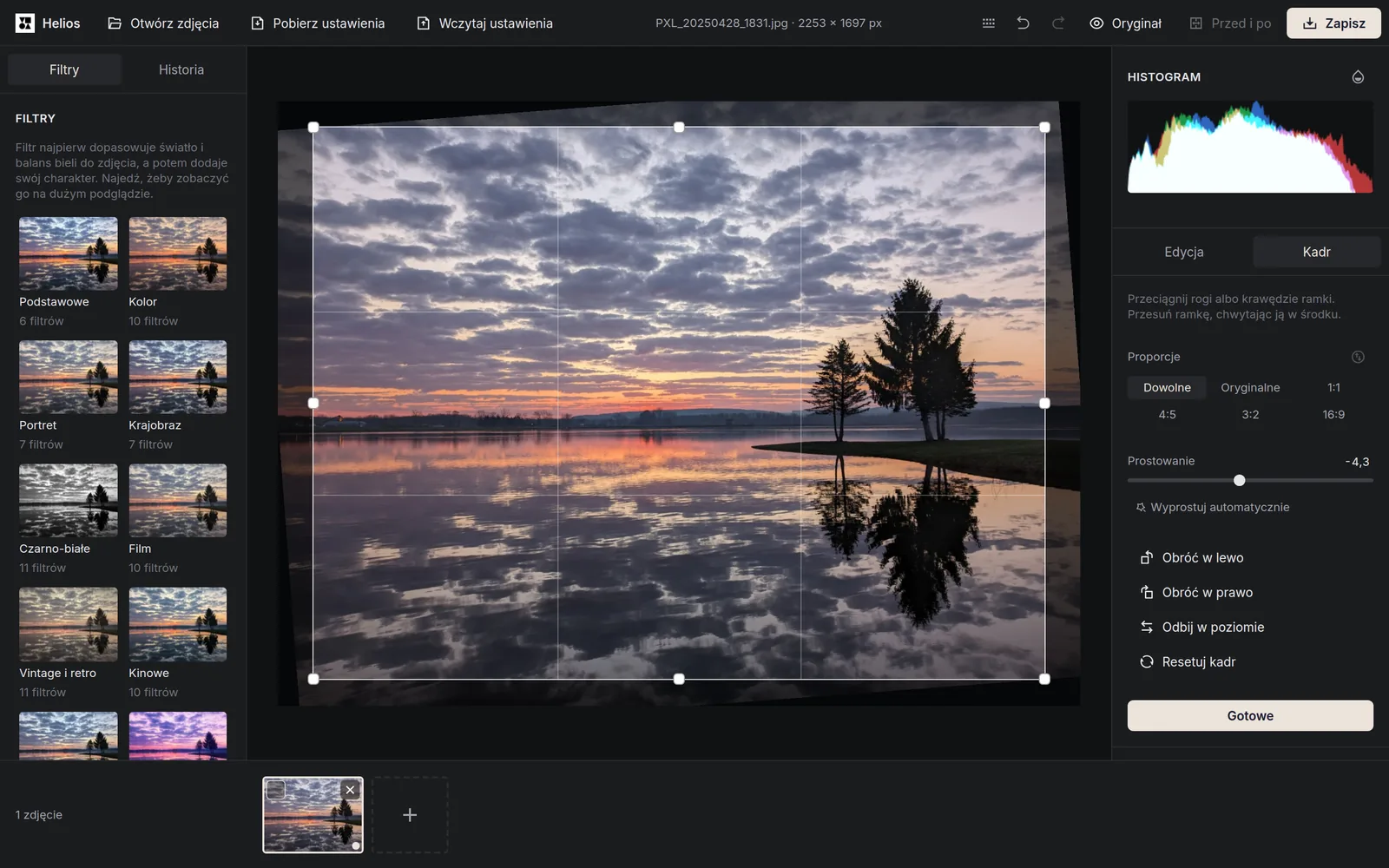Select the Dowolne proportion option
Screen dimensions: 1389x868
click(1167, 388)
